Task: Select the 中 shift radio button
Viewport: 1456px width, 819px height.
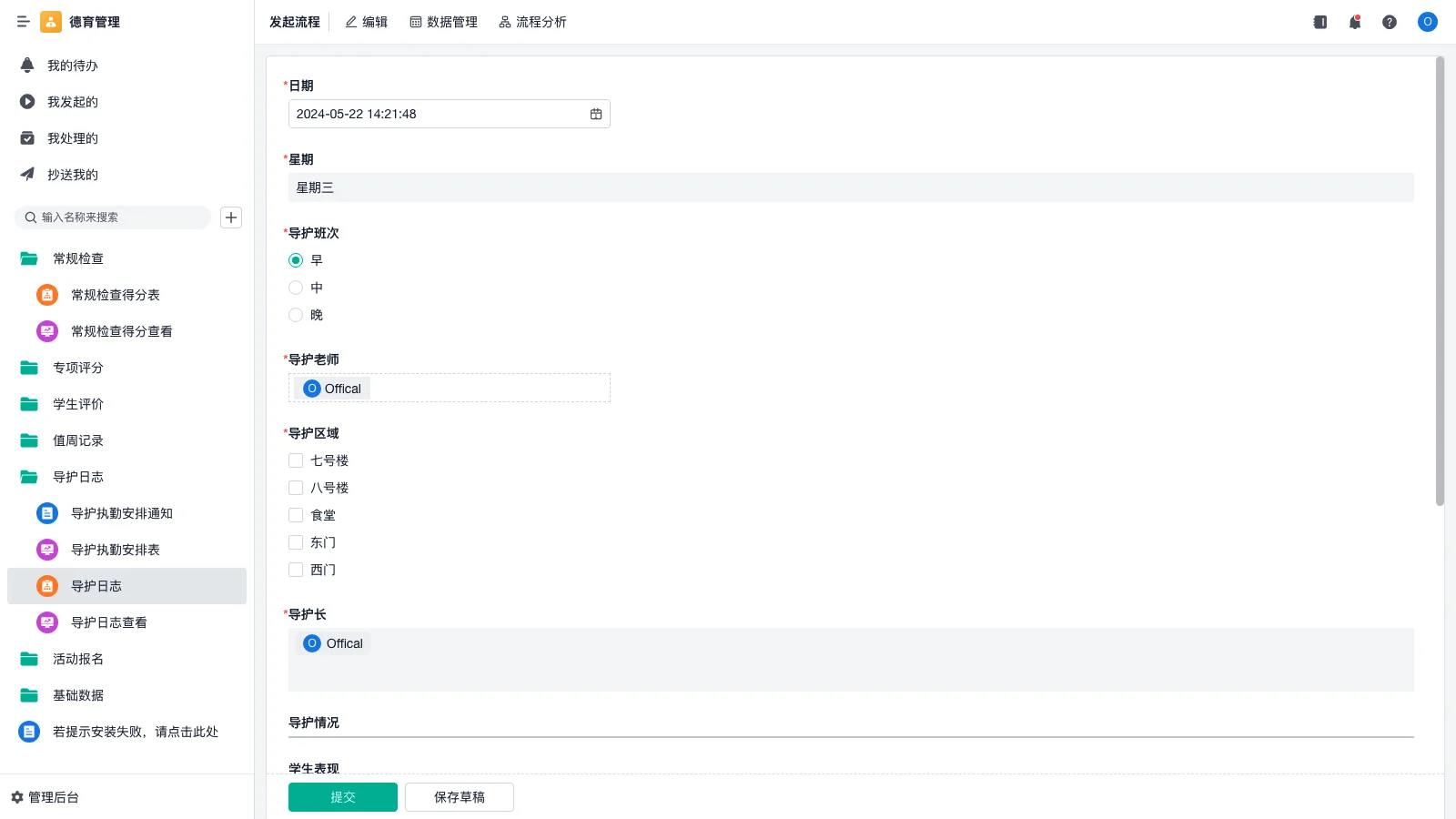Action: pos(296,288)
